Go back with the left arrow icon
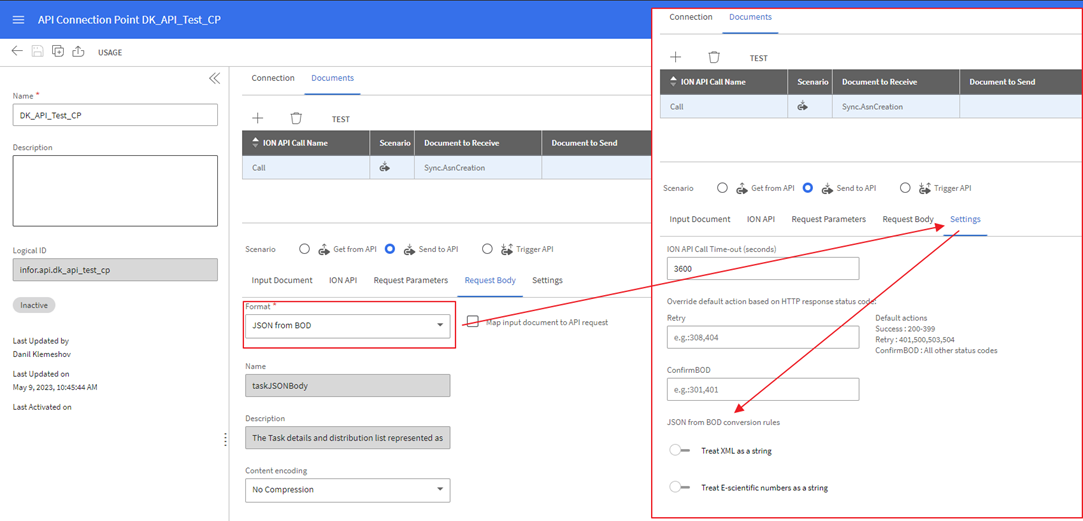The height and width of the screenshot is (521, 1083). (x=17, y=51)
